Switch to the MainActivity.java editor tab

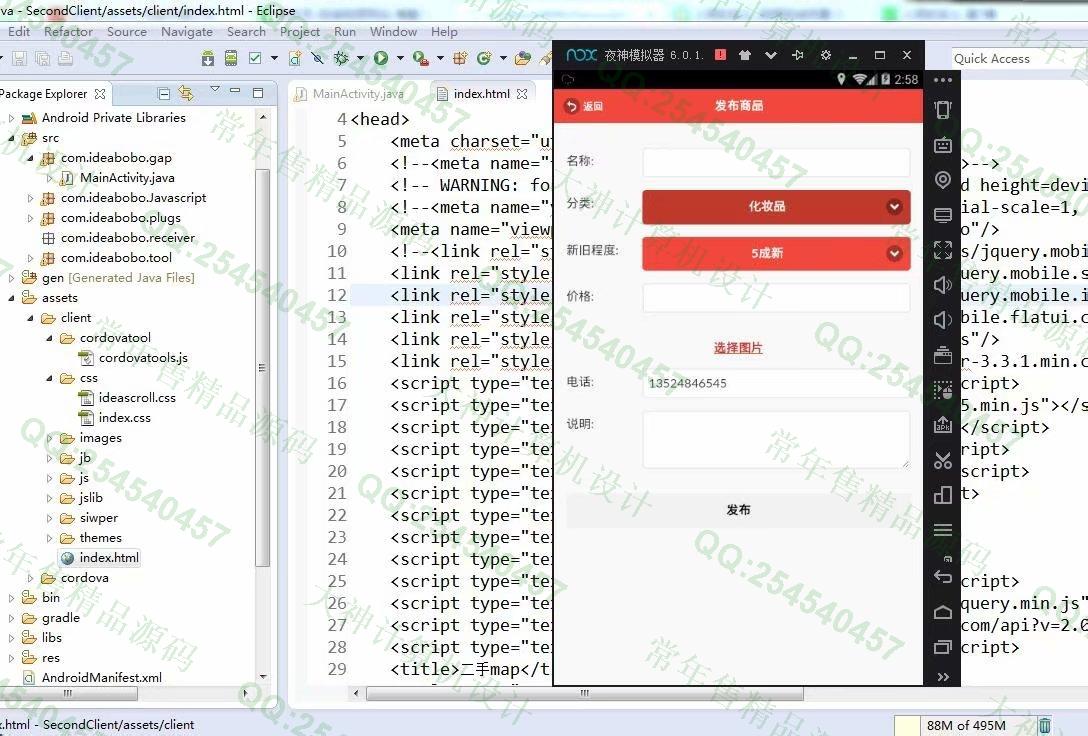tap(350, 94)
